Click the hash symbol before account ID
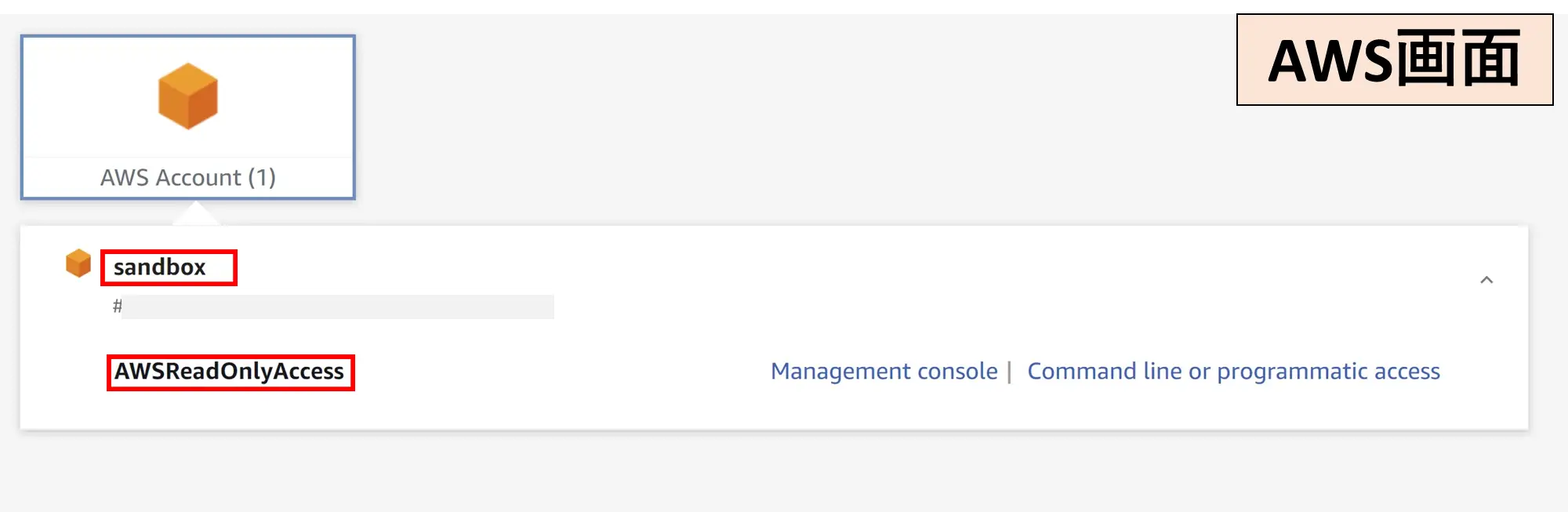This screenshot has height=512, width=1568. click(117, 307)
